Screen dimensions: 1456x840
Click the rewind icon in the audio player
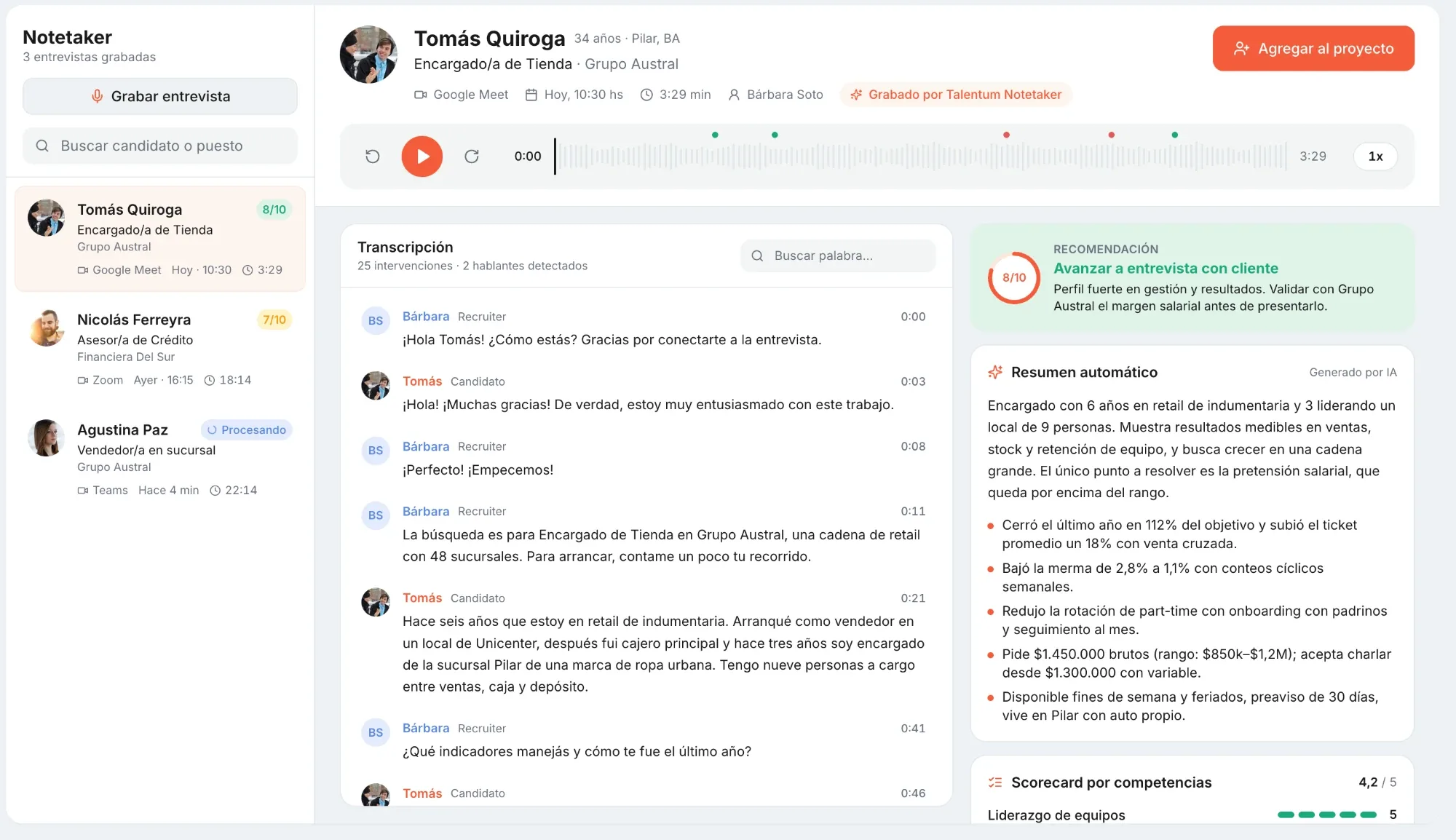[x=372, y=156]
